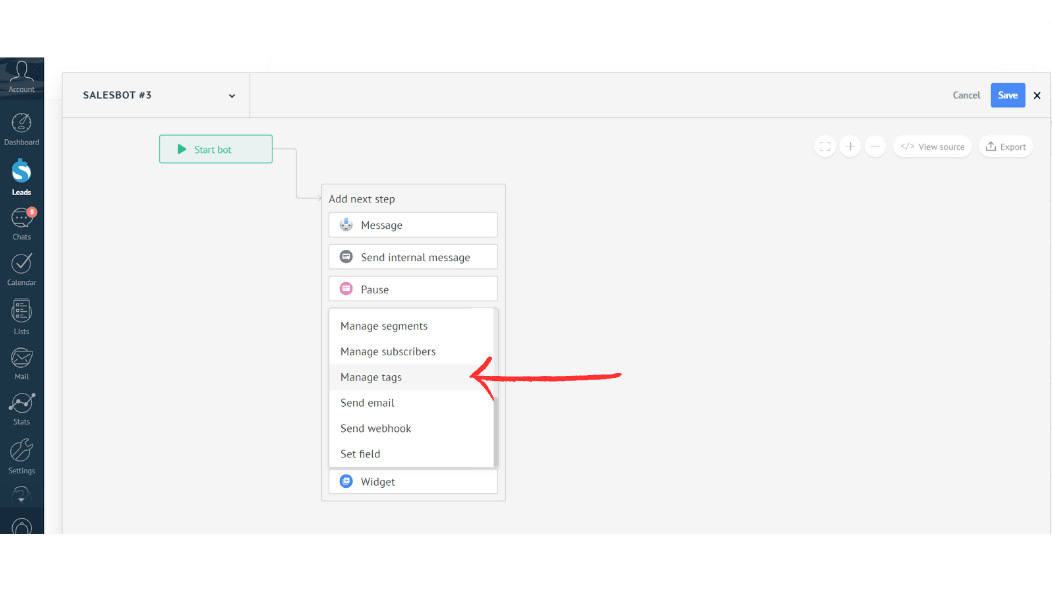The width and height of the screenshot is (1052, 593).
Task: Click the Start bot block
Action: (x=215, y=149)
